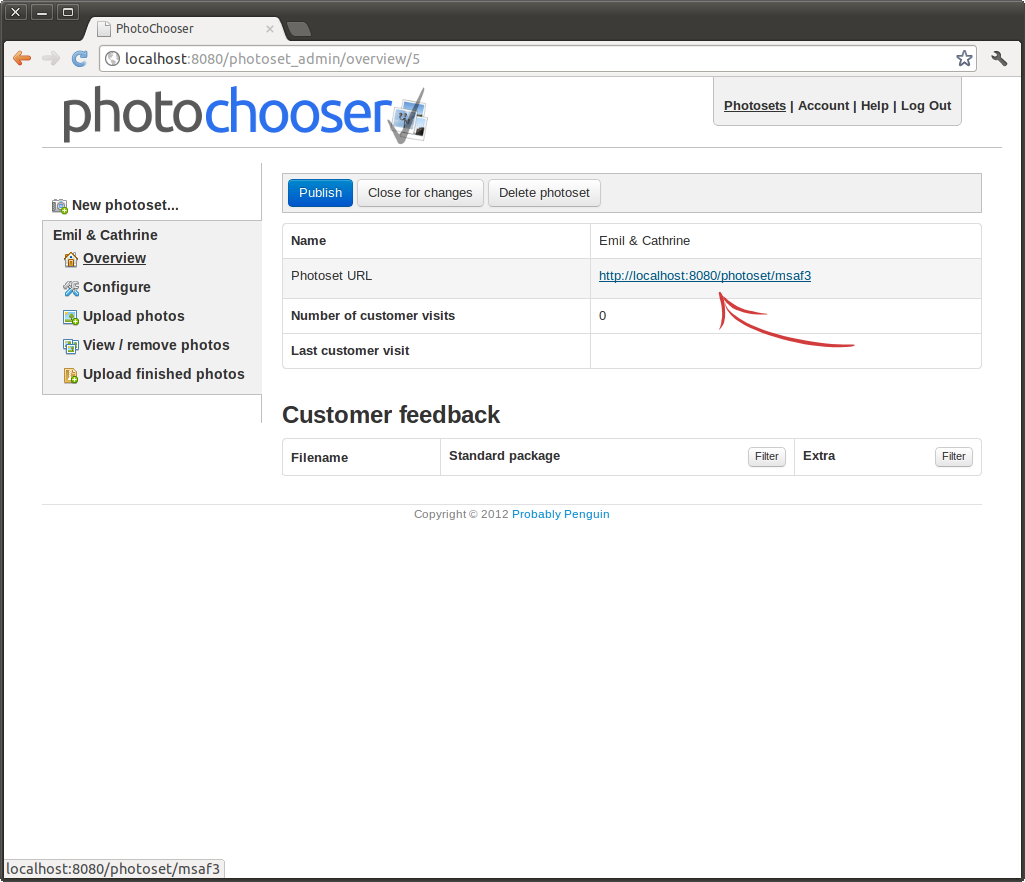
Task: Click the Close for changes button
Action: [420, 193]
